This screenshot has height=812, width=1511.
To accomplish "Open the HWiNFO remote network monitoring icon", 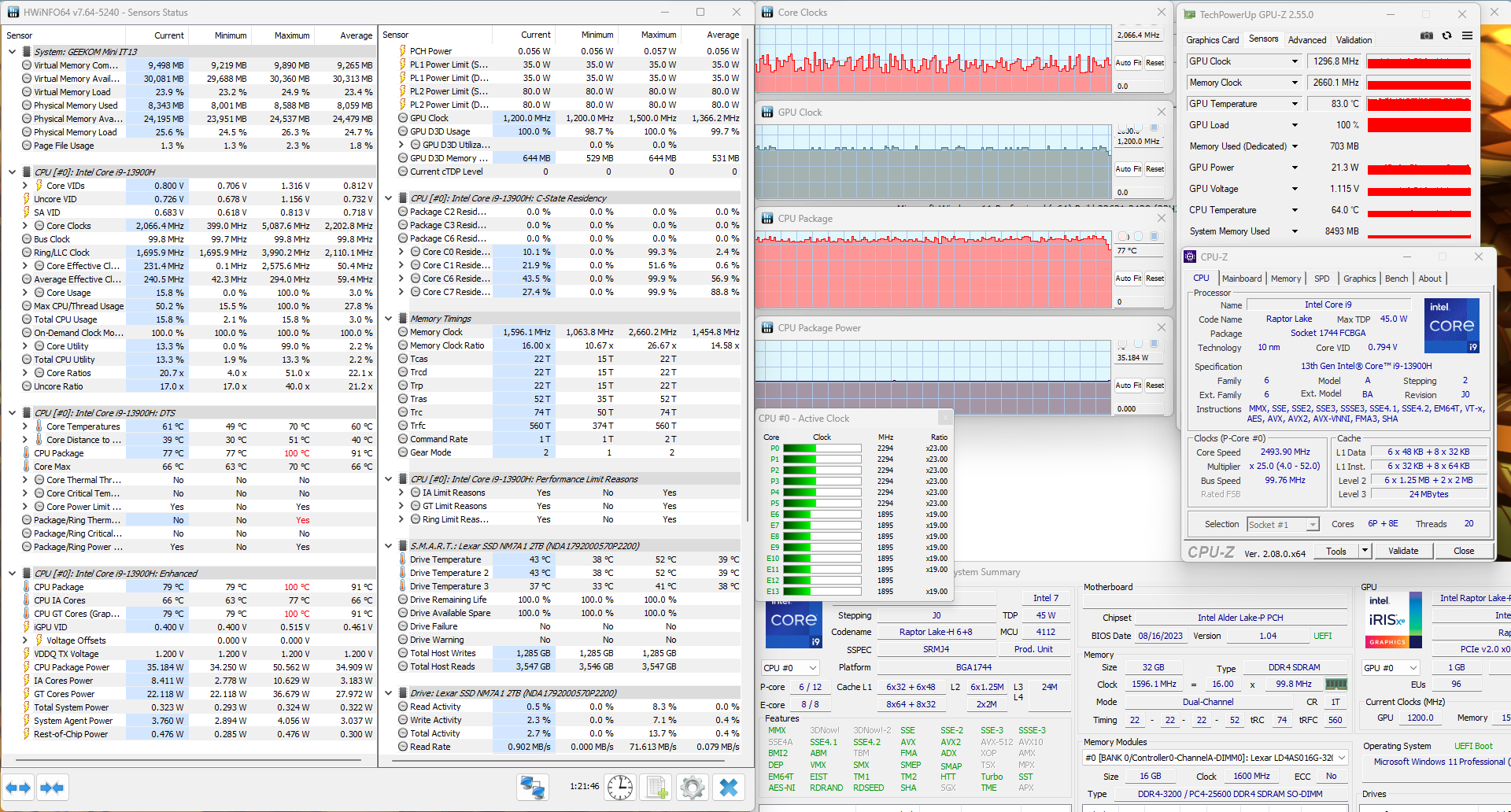I will tap(533, 787).
